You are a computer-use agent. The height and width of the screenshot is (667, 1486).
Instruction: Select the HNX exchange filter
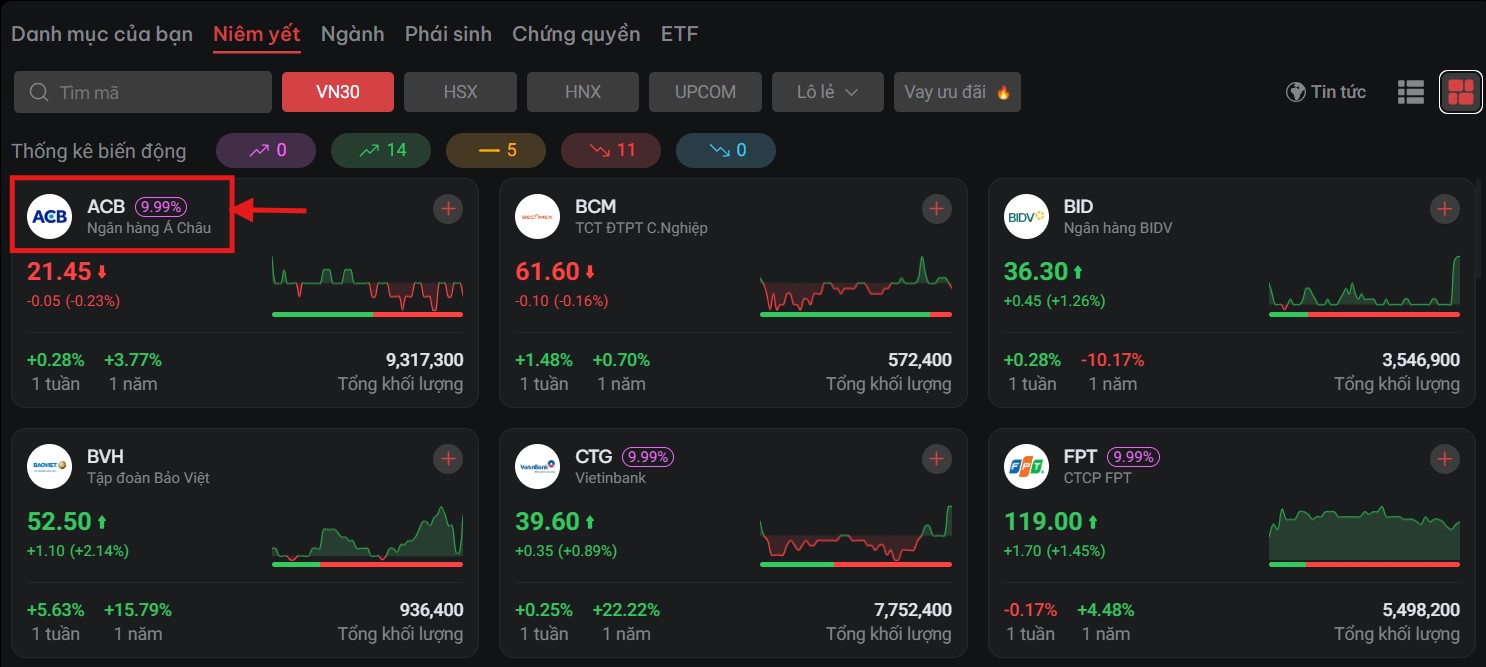click(582, 92)
